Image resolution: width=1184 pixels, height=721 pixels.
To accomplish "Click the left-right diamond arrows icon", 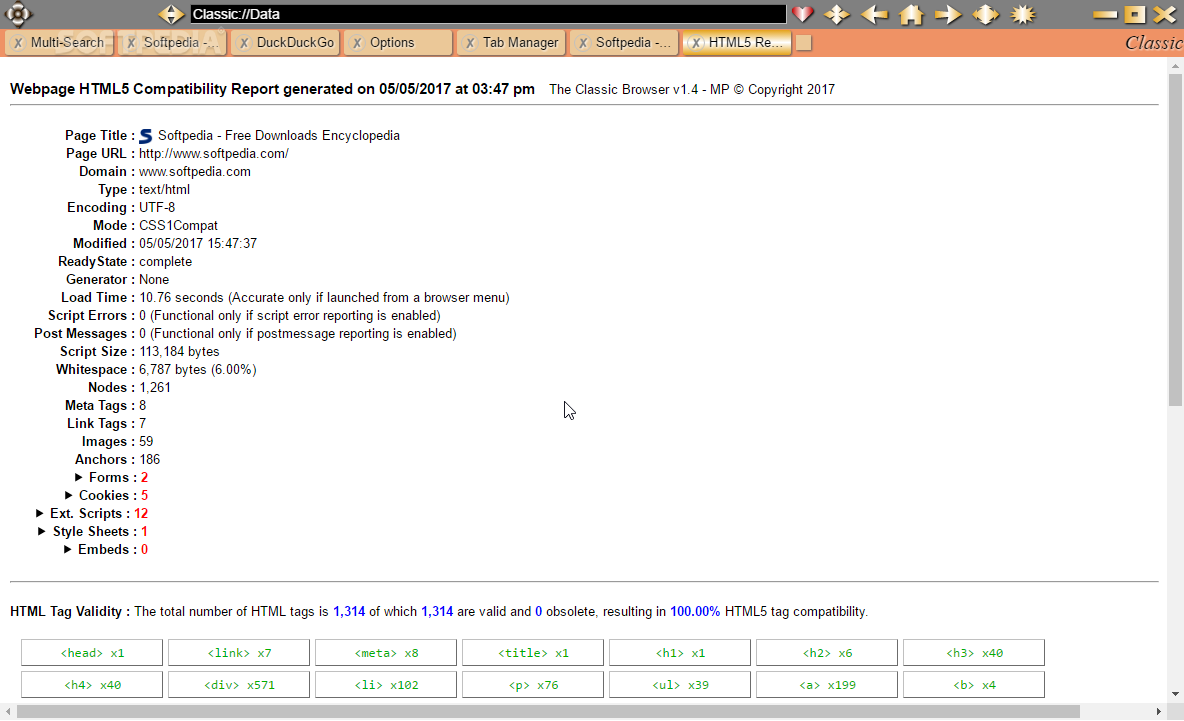I will point(985,14).
